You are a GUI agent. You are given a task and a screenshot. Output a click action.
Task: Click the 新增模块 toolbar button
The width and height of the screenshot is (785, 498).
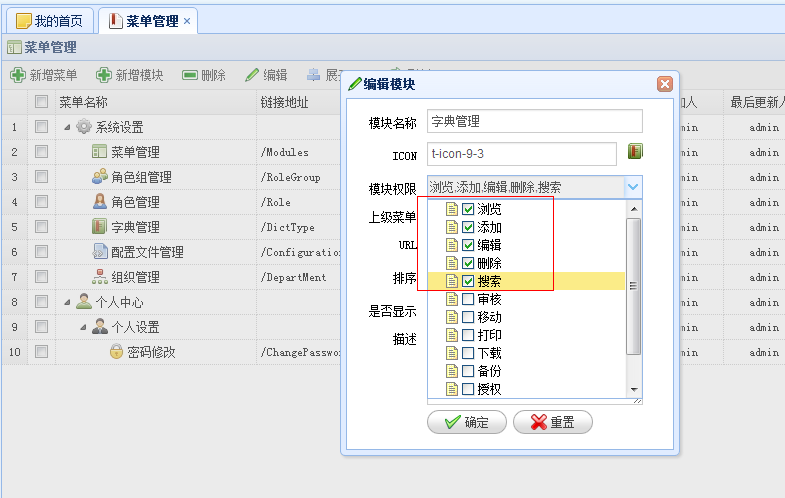[130, 75]
